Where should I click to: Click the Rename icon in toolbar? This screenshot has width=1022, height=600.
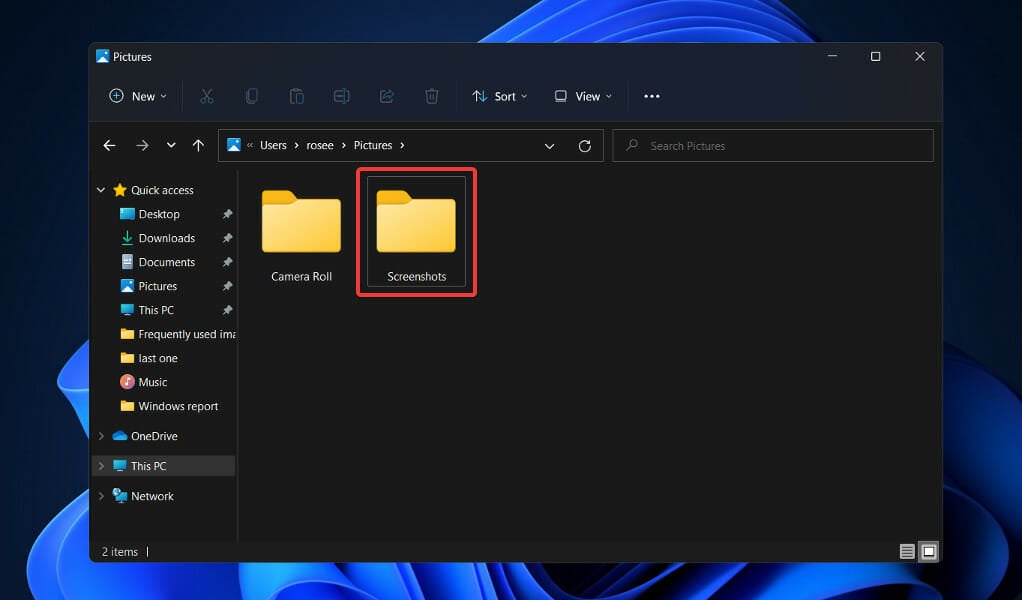[x=342, y=96]
